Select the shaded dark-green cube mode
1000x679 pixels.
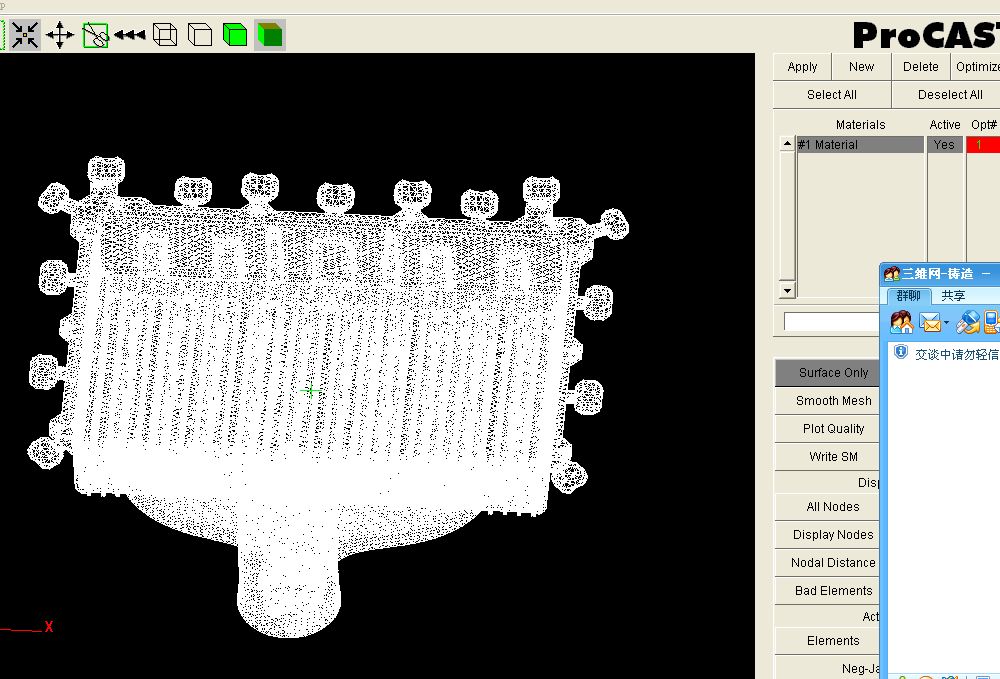270,34
